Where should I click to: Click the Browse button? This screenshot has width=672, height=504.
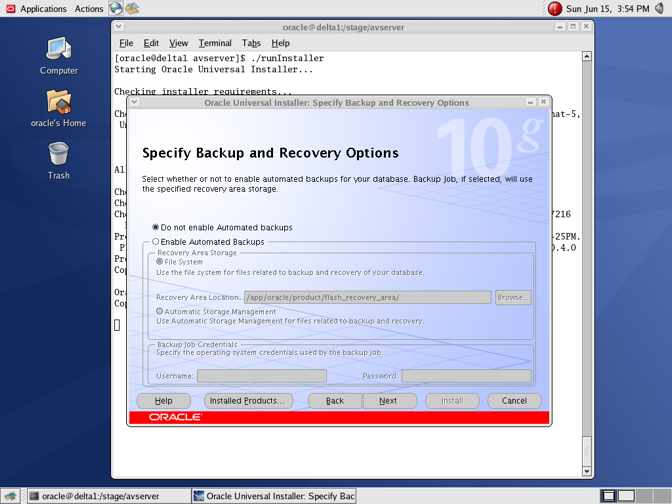513,297
